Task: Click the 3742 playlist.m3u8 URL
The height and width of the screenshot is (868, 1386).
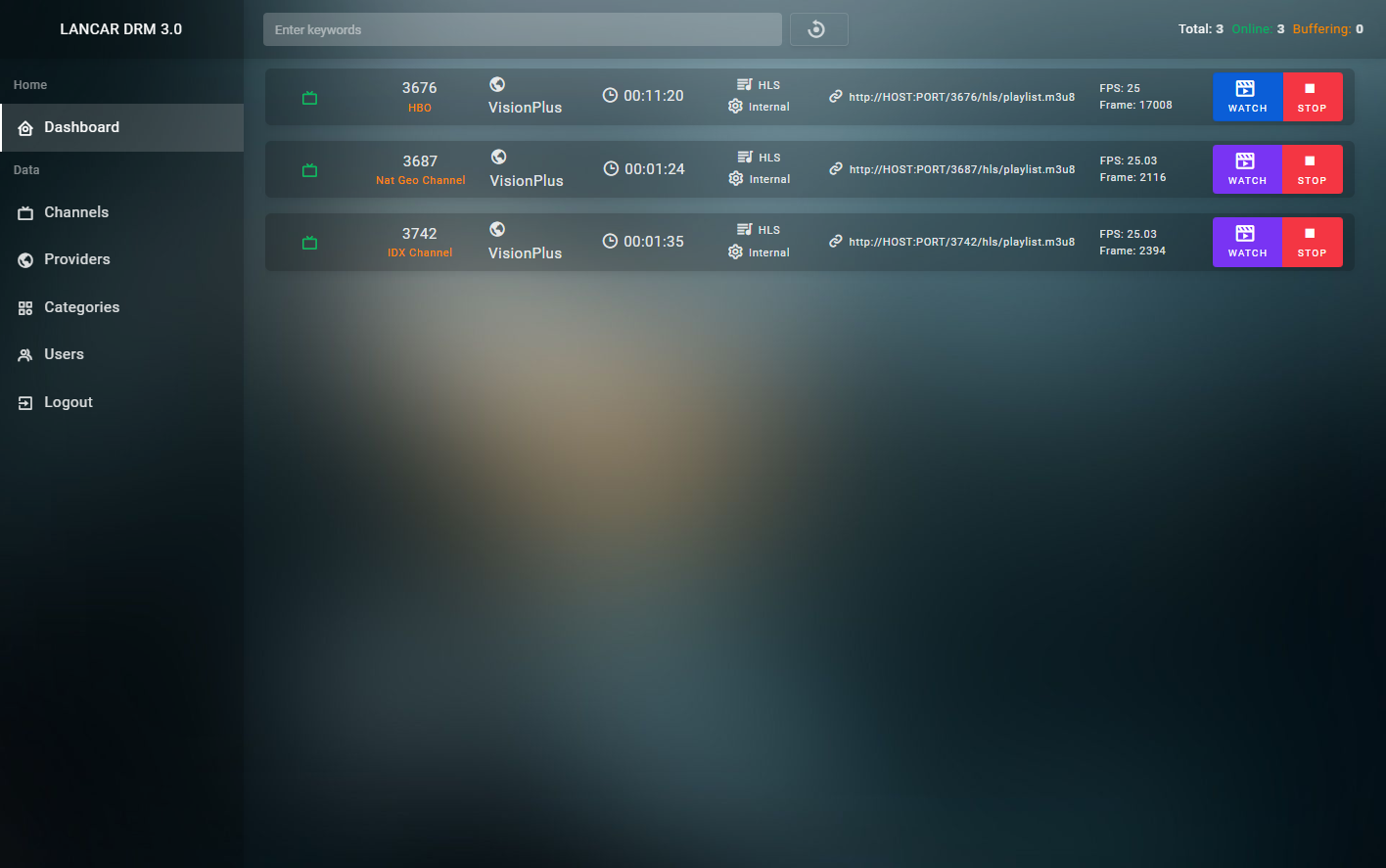Action: [x=961, y=242]
